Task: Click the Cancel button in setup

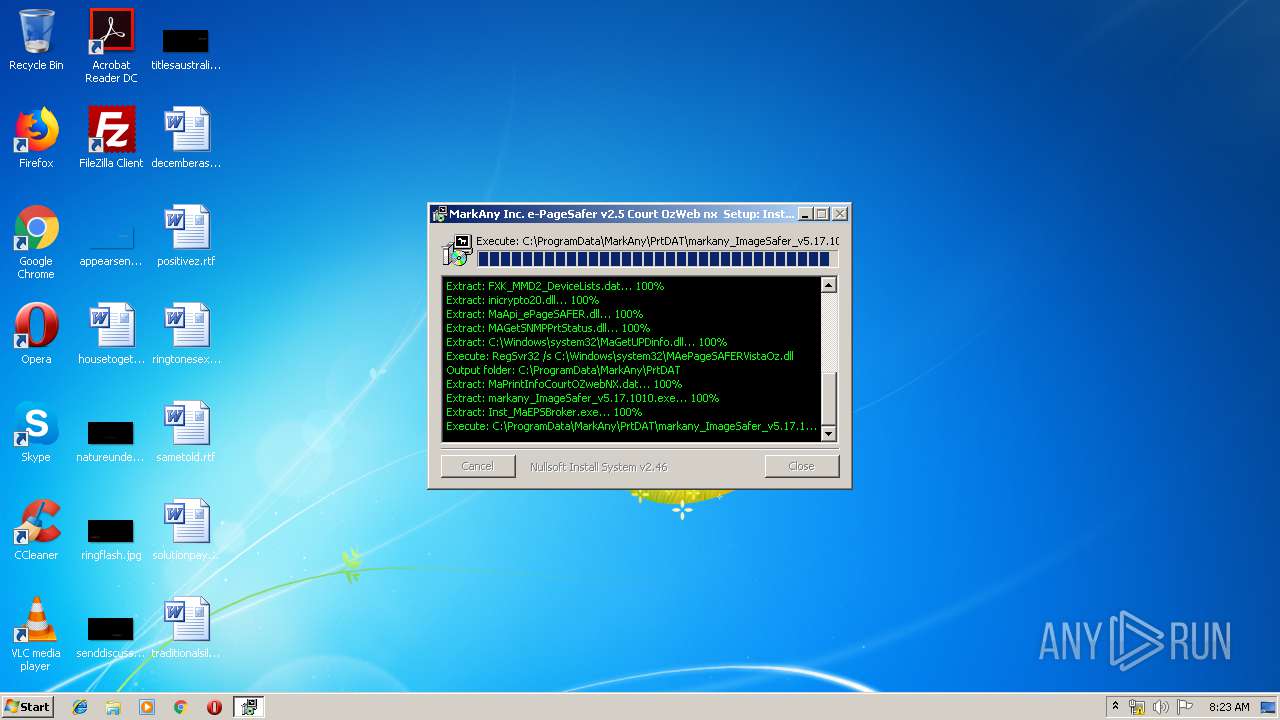Action: click(x=478, y=466)
